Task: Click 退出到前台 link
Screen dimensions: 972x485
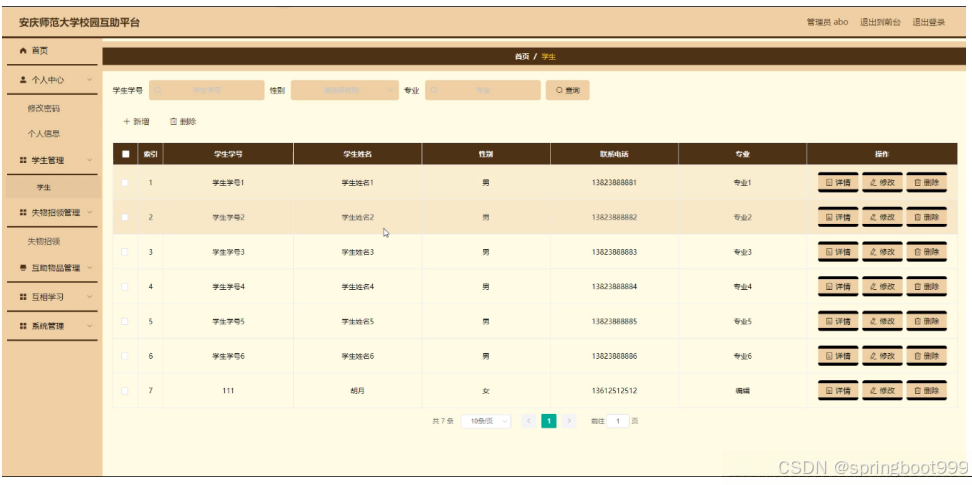Action: [880, 22]
